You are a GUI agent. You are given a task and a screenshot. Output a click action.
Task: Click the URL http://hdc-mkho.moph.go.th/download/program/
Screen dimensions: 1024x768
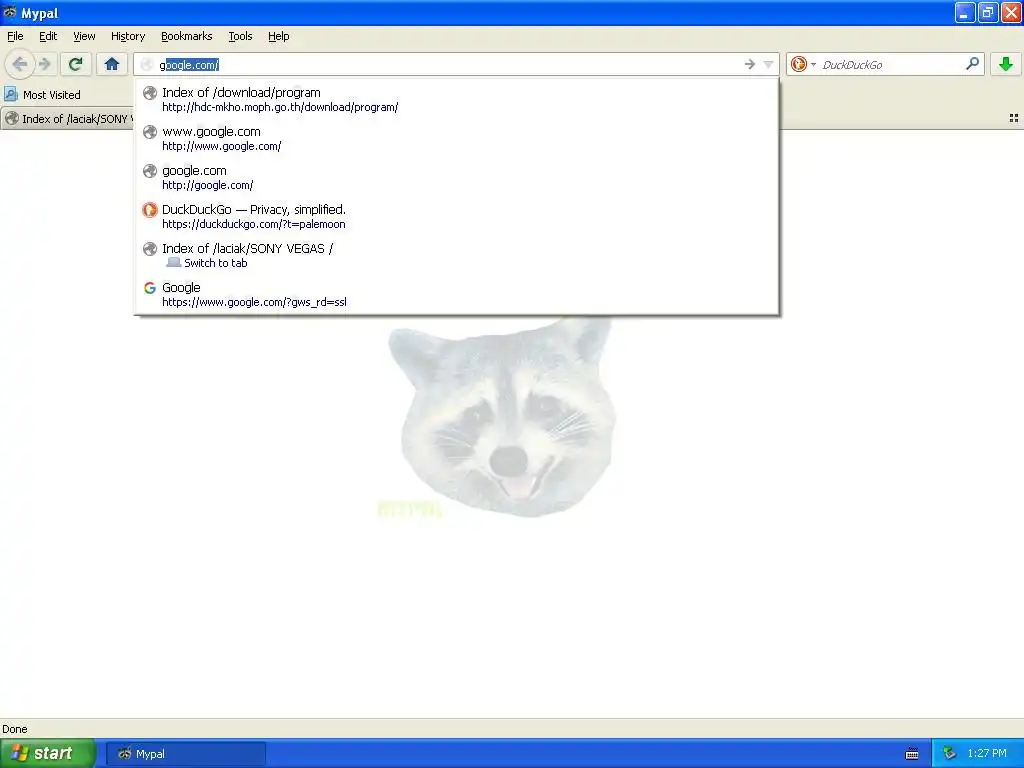(x=280, y=107)
